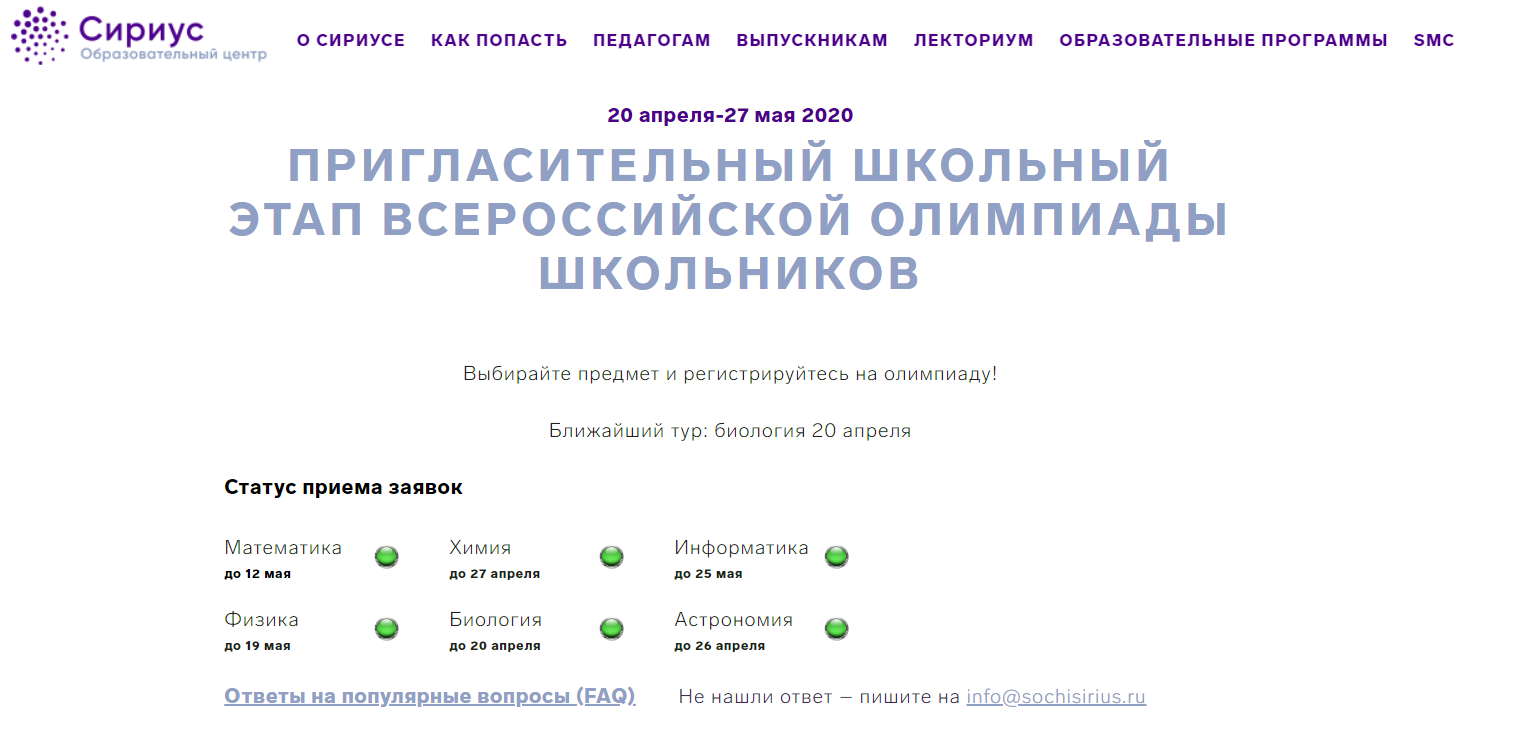Click the date text 20 апреля-27 мая 2020
Image resolution: width=1528 pixels, height=737 pixels.
[x=730, y=115]
